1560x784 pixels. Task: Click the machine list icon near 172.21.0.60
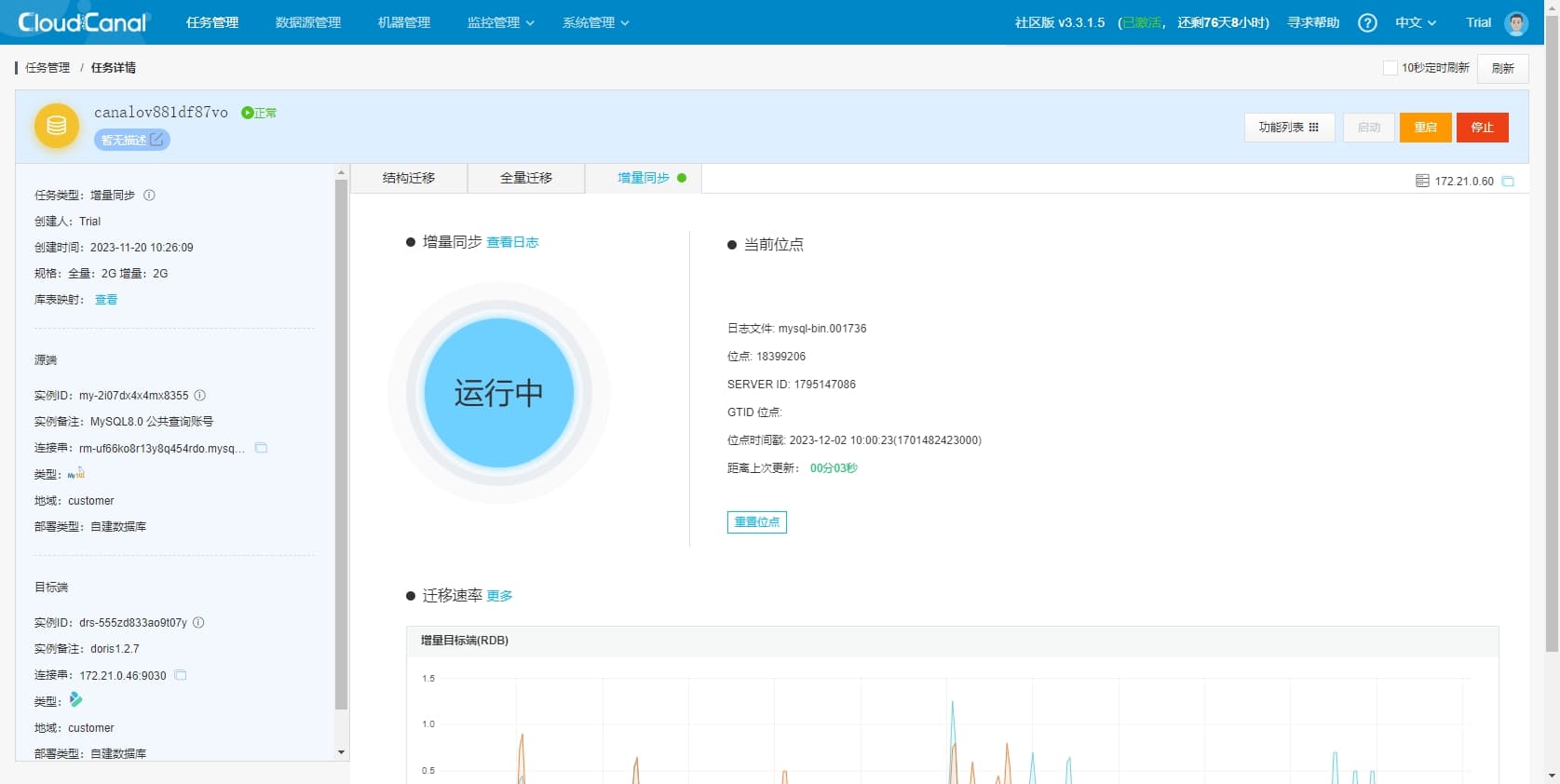click(1422, 181)
